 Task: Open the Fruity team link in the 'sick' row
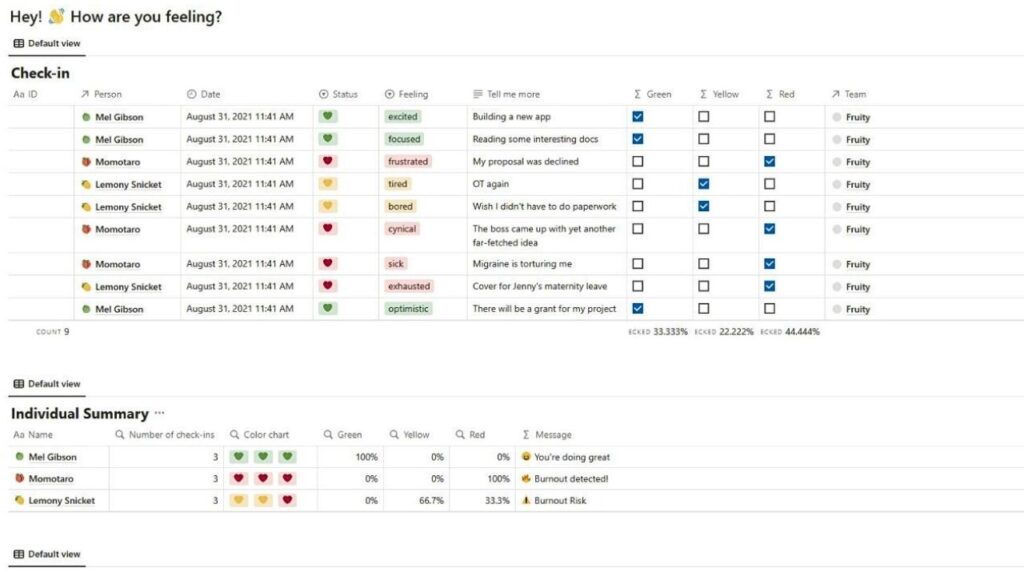[857, 265]
